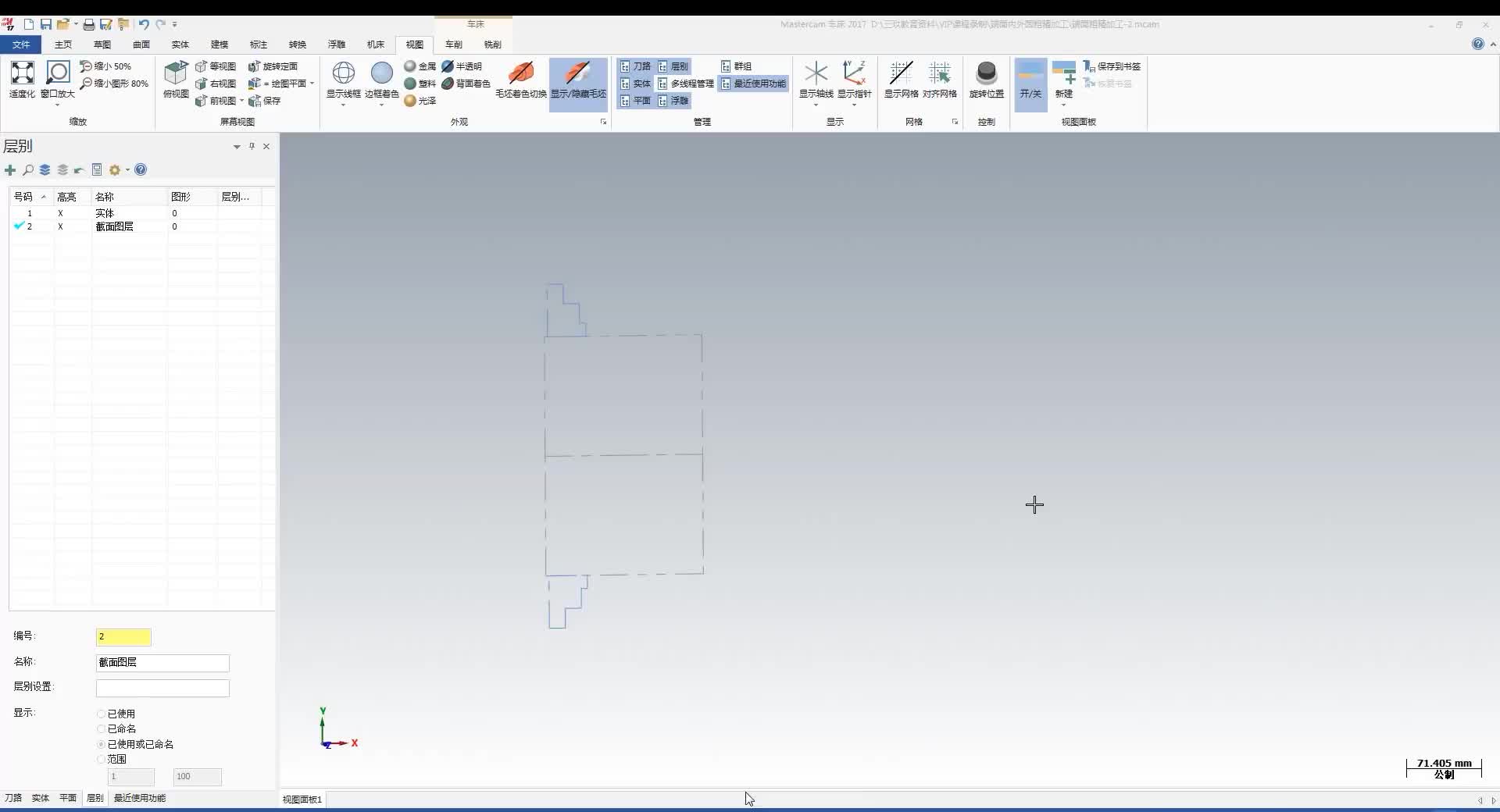Click the find level magnifier icon
1500x812 pixels.
tap(28, 169)
